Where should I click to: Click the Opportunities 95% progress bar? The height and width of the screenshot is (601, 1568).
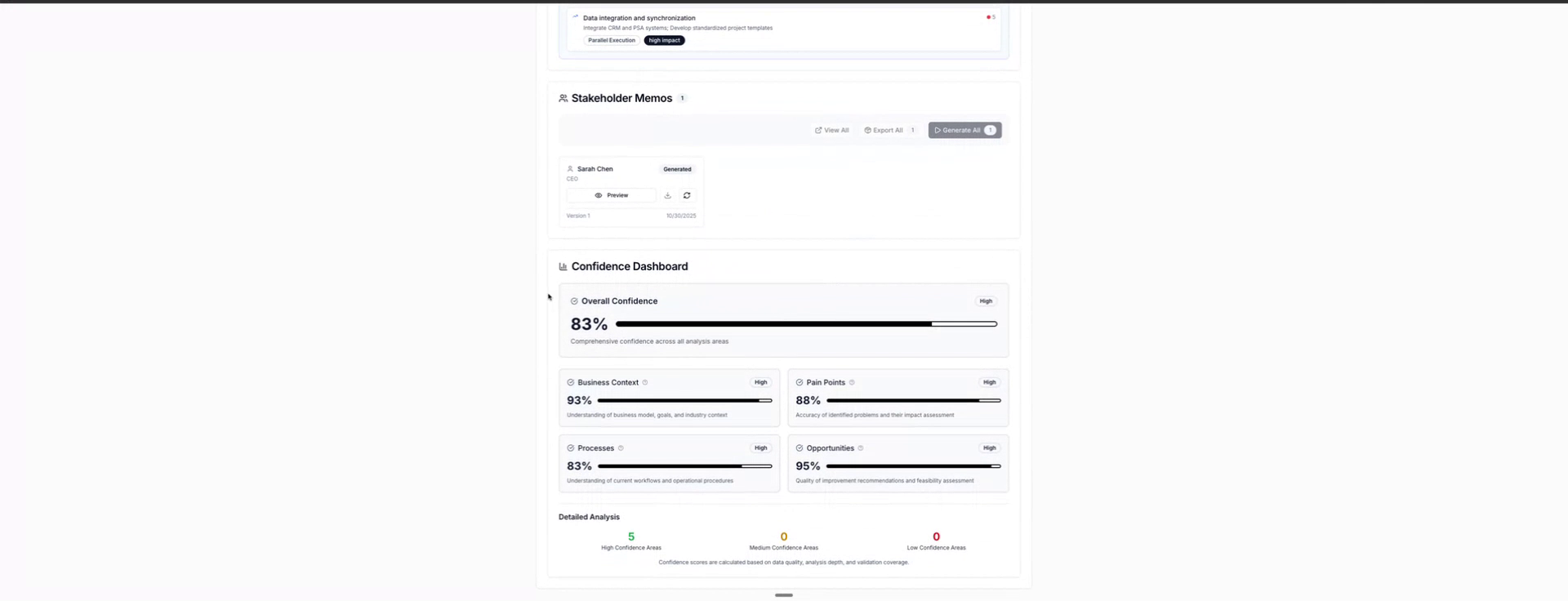point(913,466)
